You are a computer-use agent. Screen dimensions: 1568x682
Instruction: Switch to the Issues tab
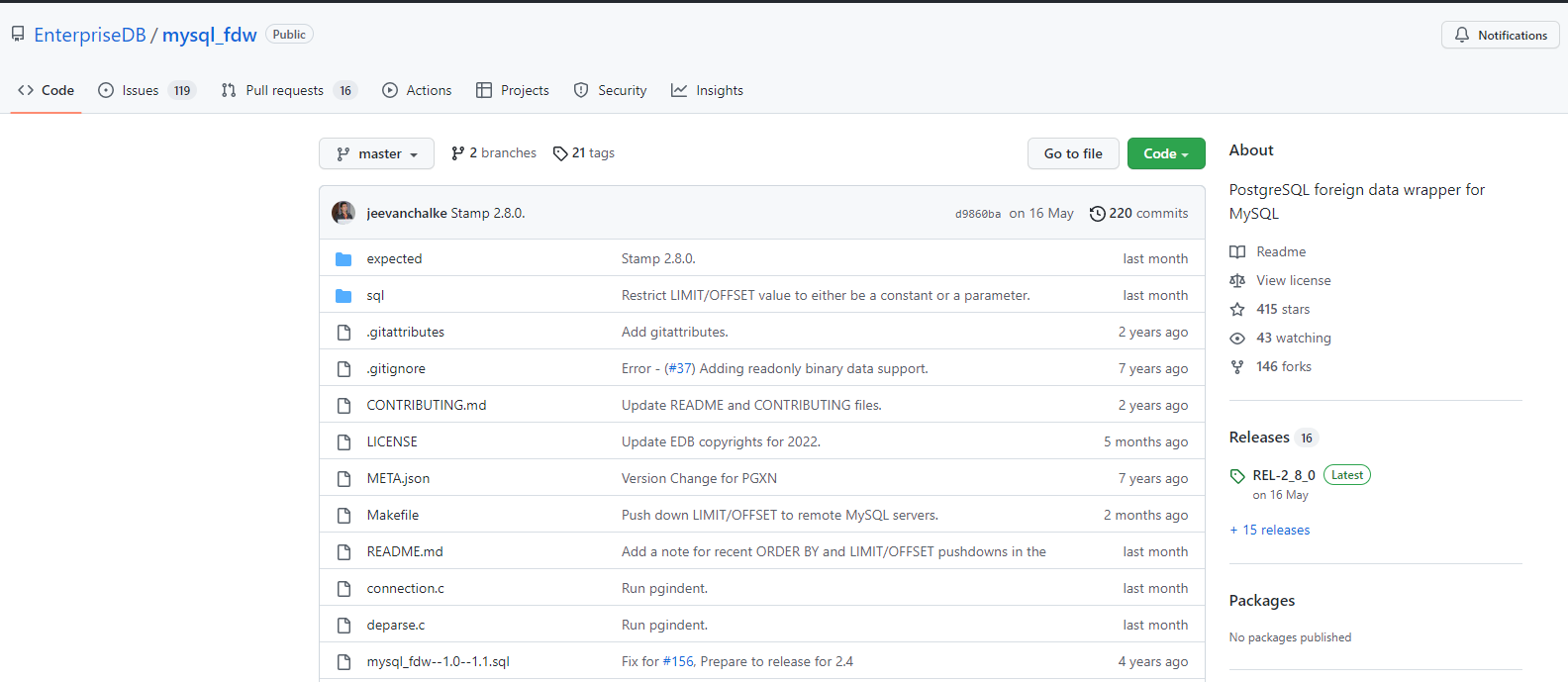click(x=147, y=90)
